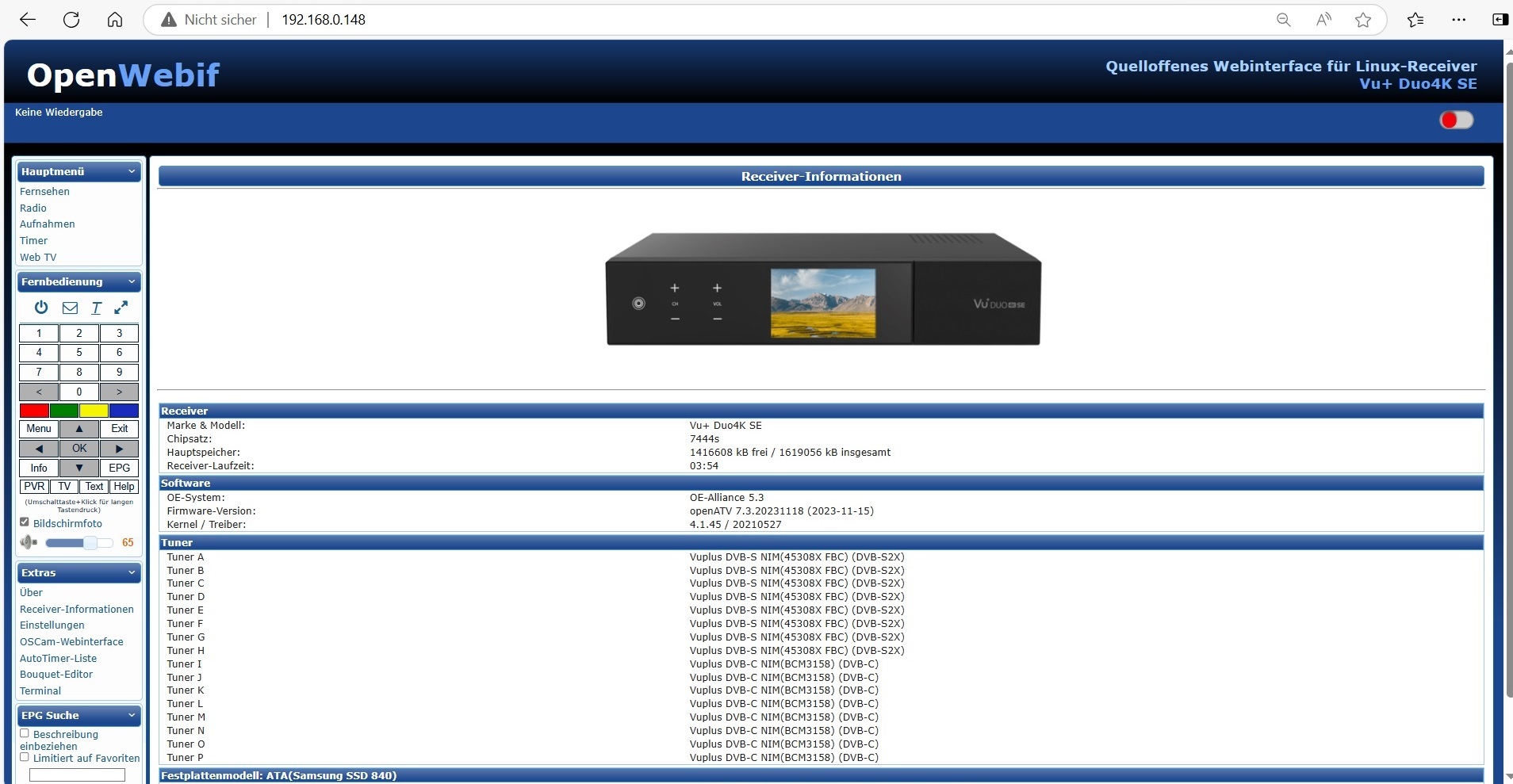Mute volume via the speaker icon
The width and height of the screenshot is (1513, 784).
click(x=29, y=542)
